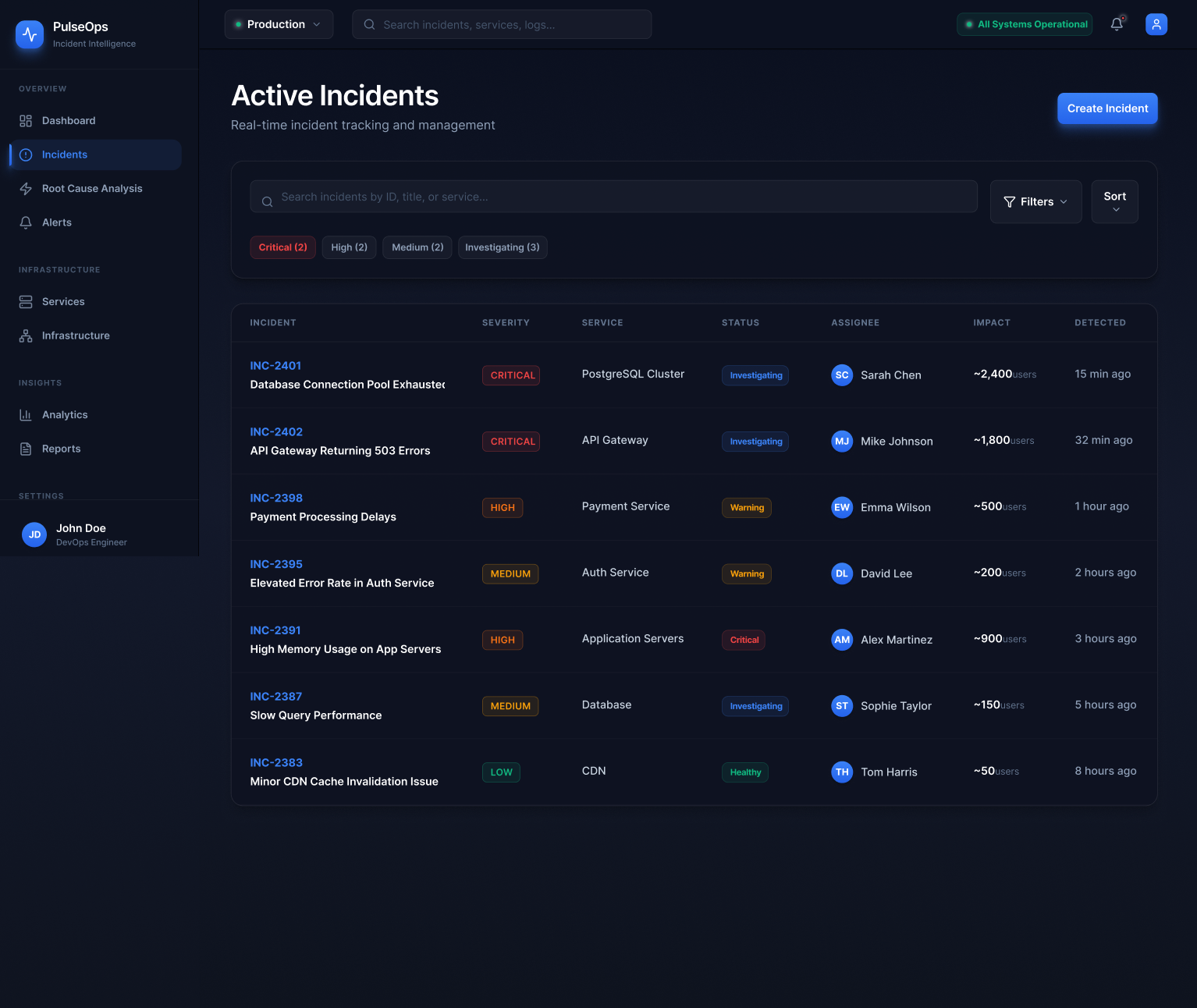Image resolution: width=1197 pixels, height=1008 pixels.
Task: Open the Infrastructure page
Action: [x=75, y=335]
